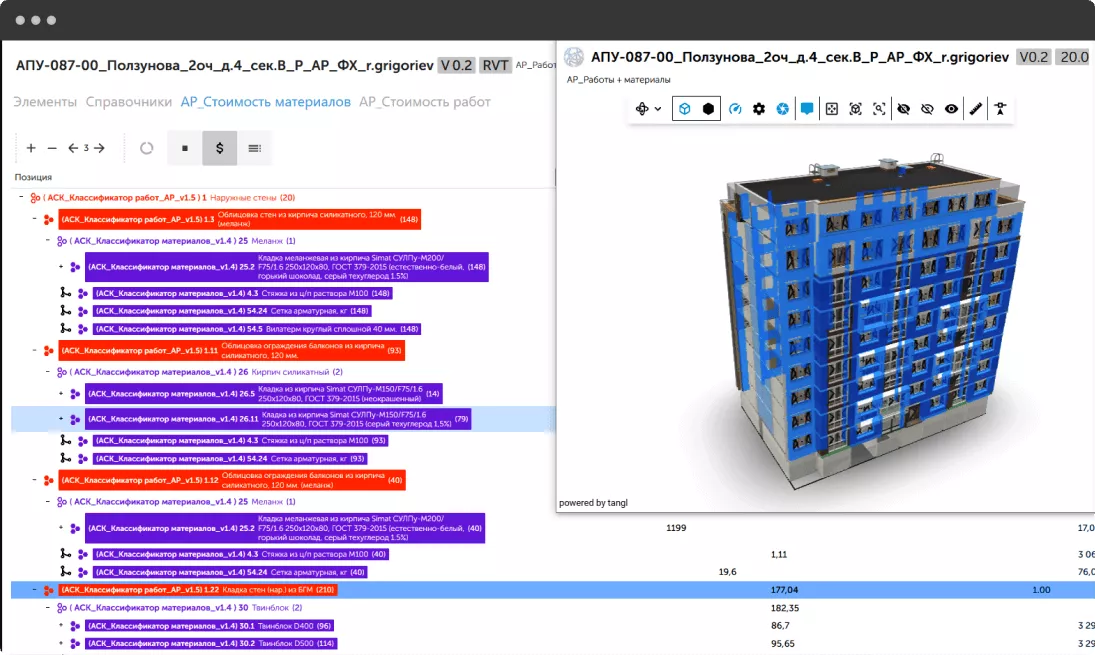The height and width of the screenshot is (655, 1095).
Task: Switch to the Элементы tab
Action: click(x=45, y=102)
